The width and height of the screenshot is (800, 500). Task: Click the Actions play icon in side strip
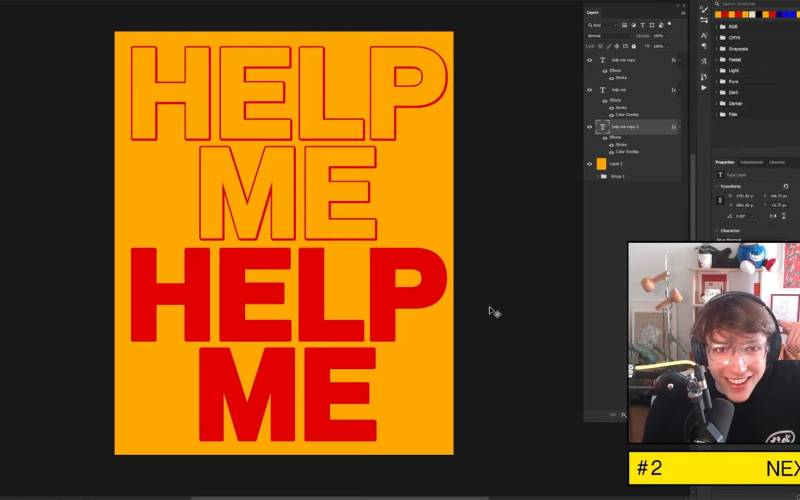704,88
